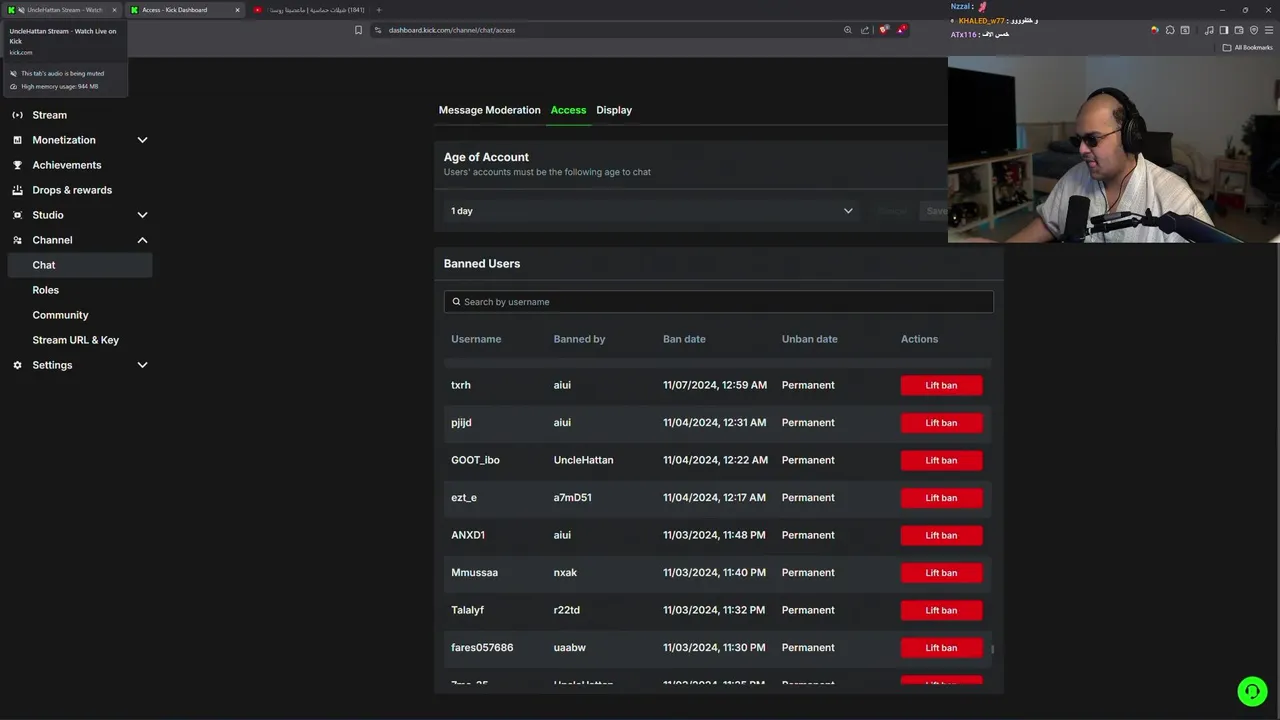Click the Channel sidebar icon
Screen dimensions: 1280x720
pyautogui.click(x=17, y=240)
